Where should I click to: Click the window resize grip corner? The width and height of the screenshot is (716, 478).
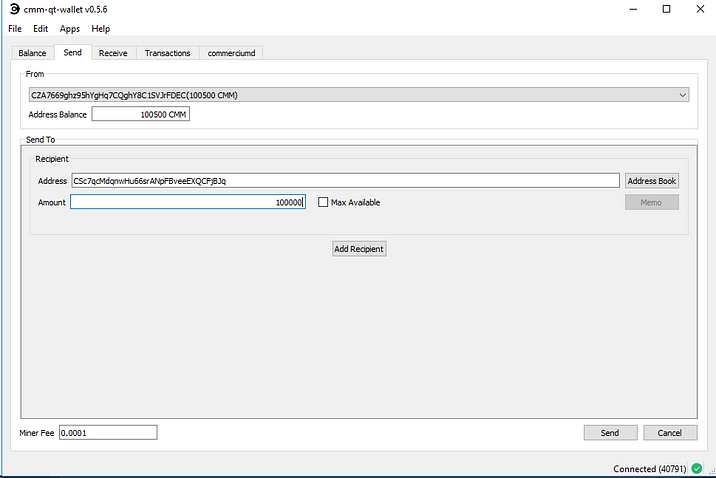(712, 472)
